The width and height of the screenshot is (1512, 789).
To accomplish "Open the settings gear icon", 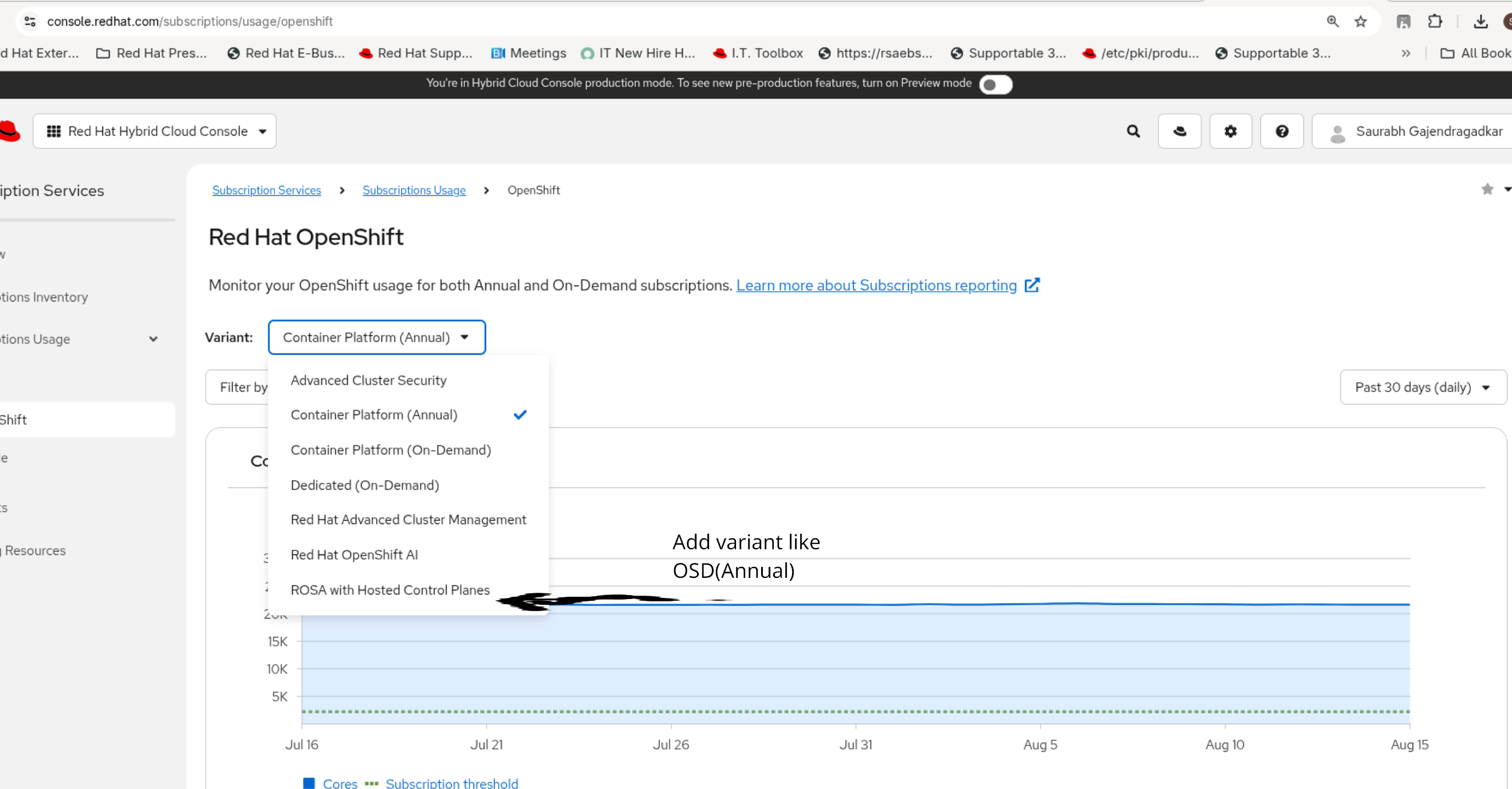I will [1230, 131].
